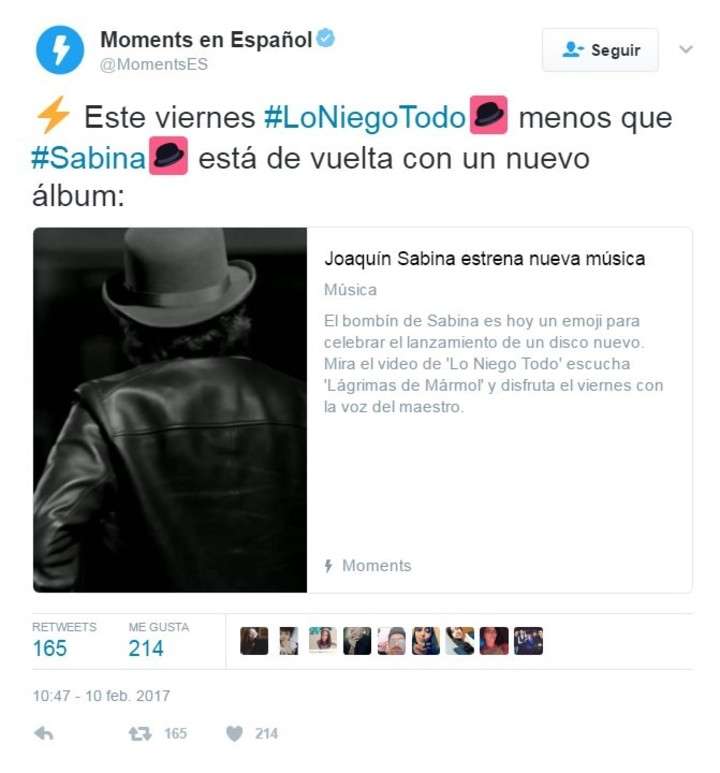Retweet using the retweet arrows icon
Screen dimensions: 720x773
[140, 734]
